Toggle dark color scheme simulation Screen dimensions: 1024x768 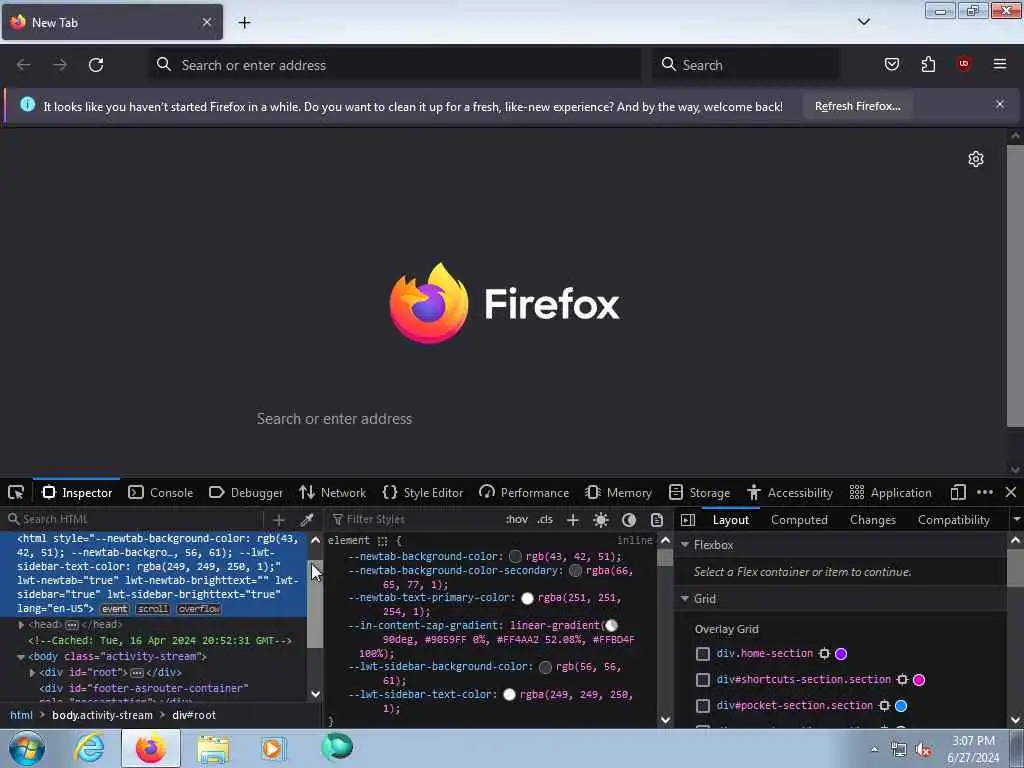(x=629, y=520)
